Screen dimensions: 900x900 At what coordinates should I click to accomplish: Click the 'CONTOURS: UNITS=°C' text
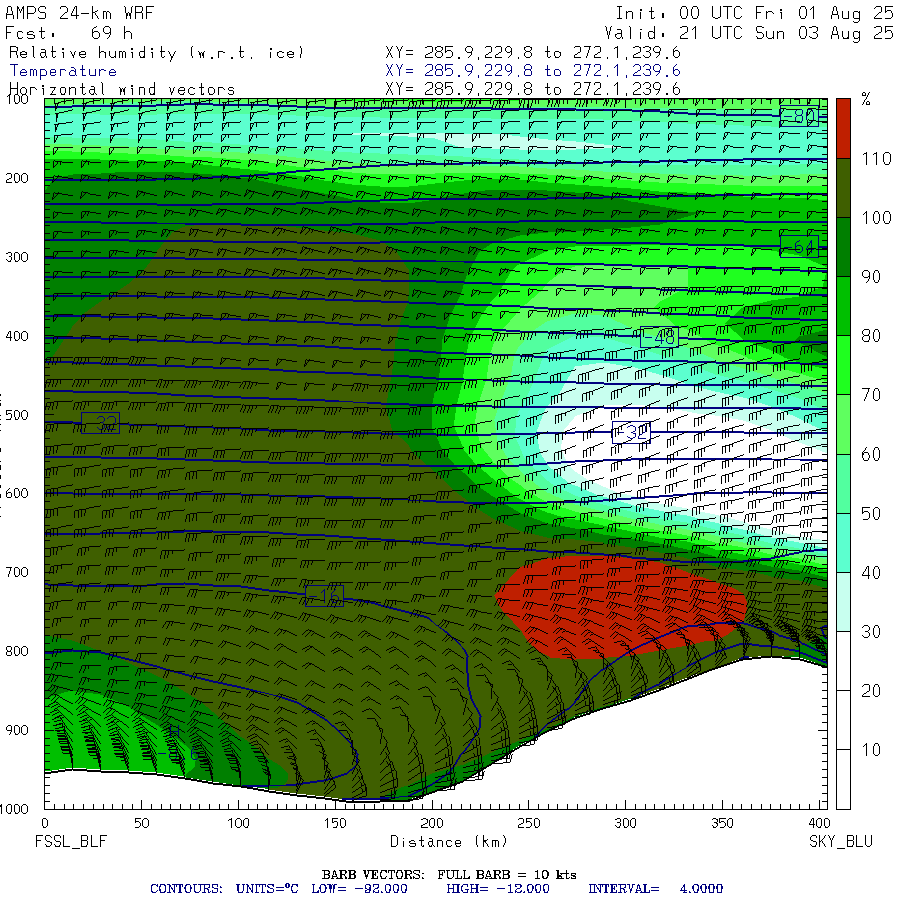[224, 889]
